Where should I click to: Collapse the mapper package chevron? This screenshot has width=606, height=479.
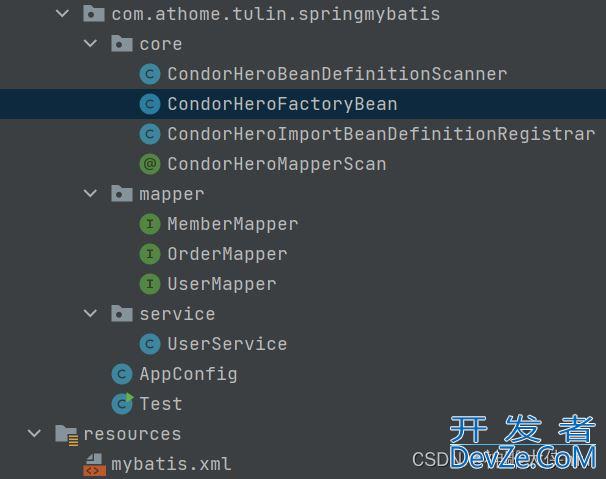click(x=91, y=194)
